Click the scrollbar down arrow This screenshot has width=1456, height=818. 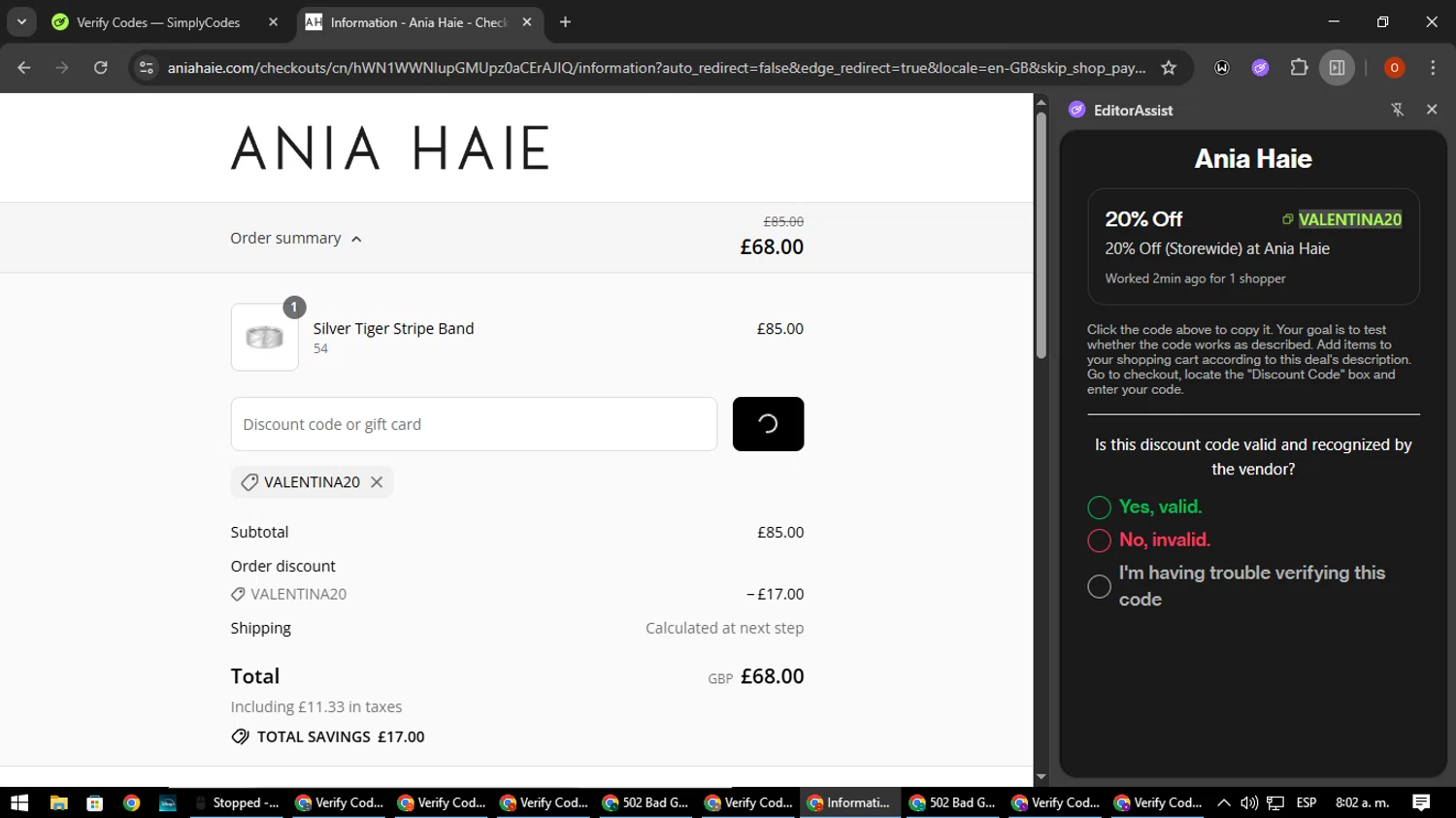[1041, 776]
